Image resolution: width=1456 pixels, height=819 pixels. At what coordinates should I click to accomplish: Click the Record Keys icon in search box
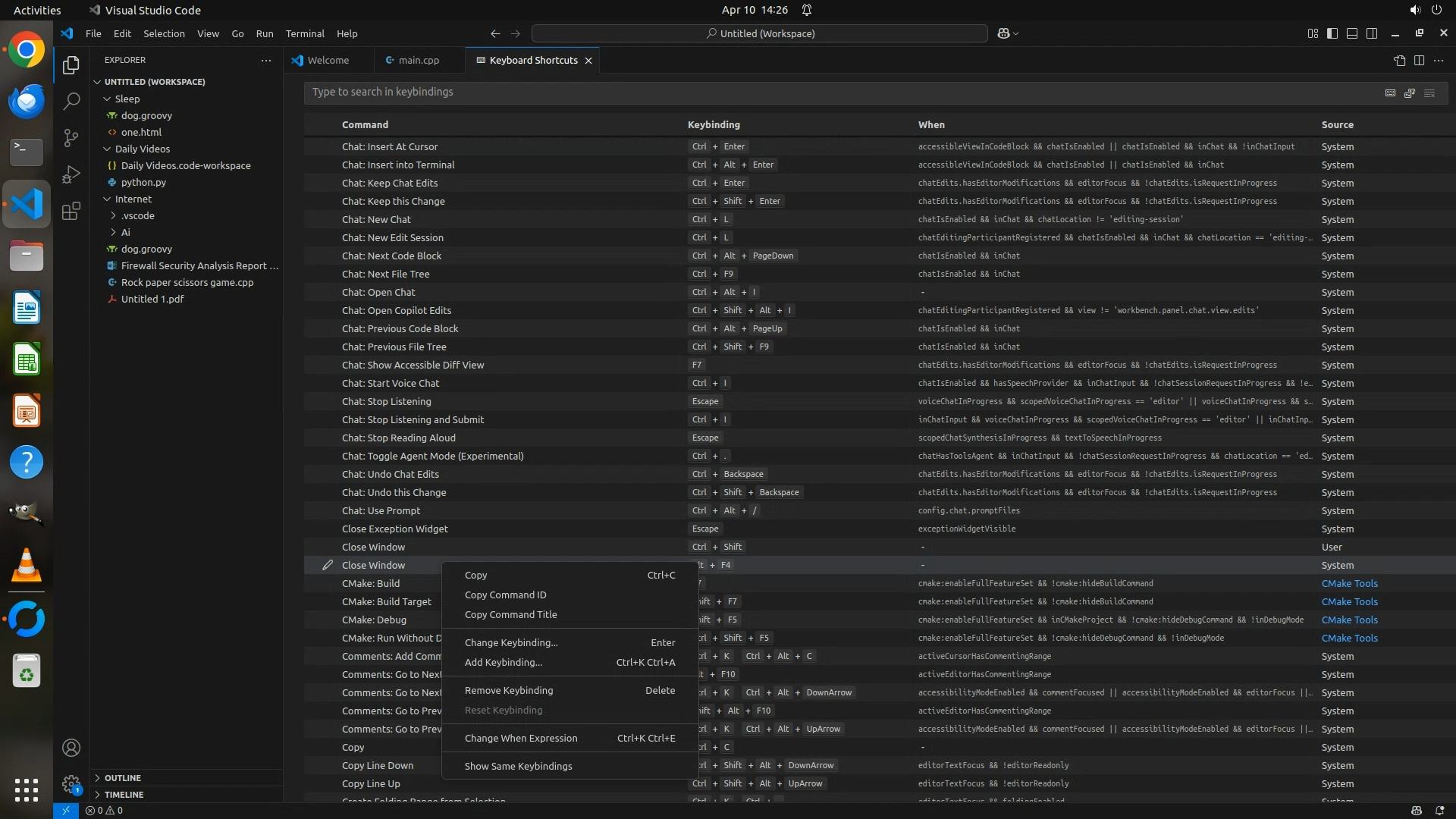[1390, 93]
